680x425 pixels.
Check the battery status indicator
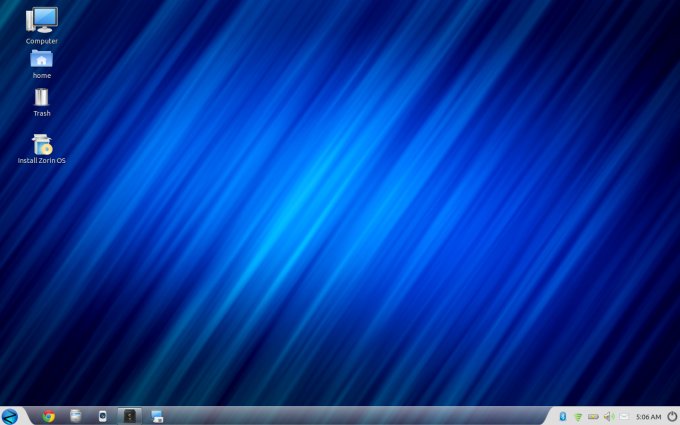tap(593, 417)
